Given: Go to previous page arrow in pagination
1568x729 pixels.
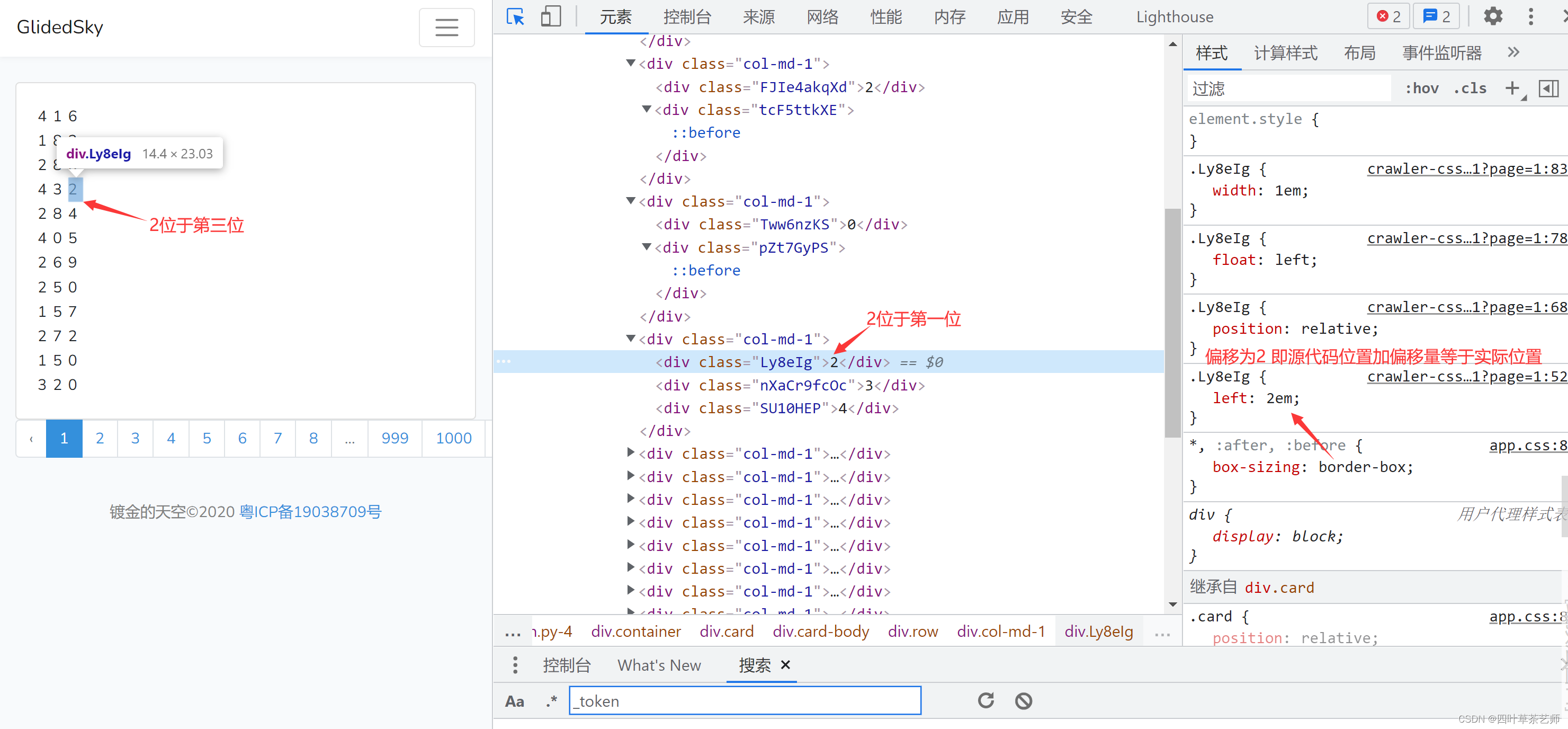Looking at the screenshot, I should pos(31,438).
